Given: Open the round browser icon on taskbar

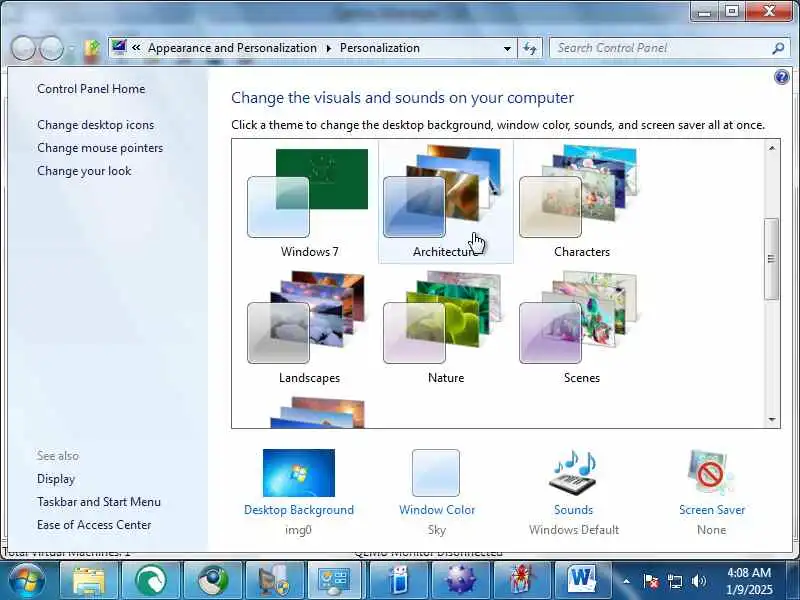Looking at the screenshot, I should (213, 581).
